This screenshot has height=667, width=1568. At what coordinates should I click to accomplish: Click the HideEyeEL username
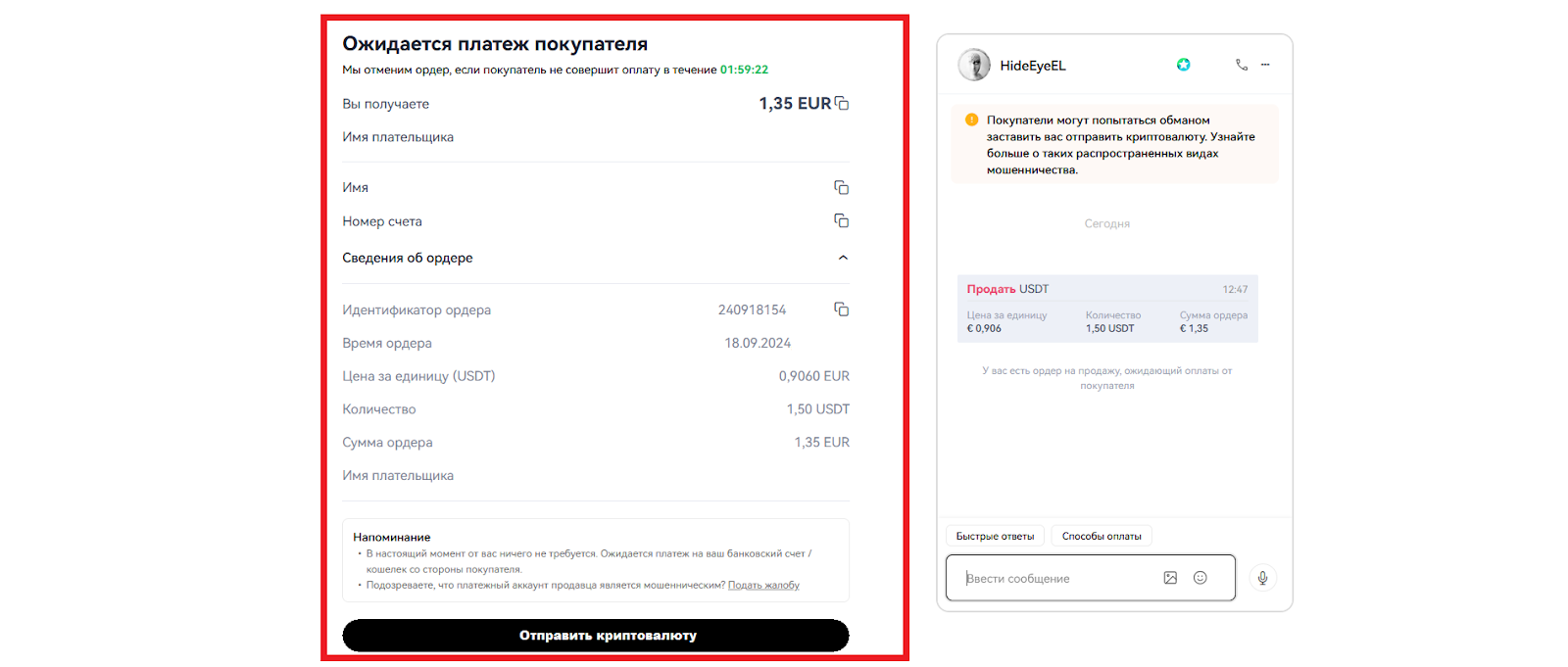[1033, 66]
